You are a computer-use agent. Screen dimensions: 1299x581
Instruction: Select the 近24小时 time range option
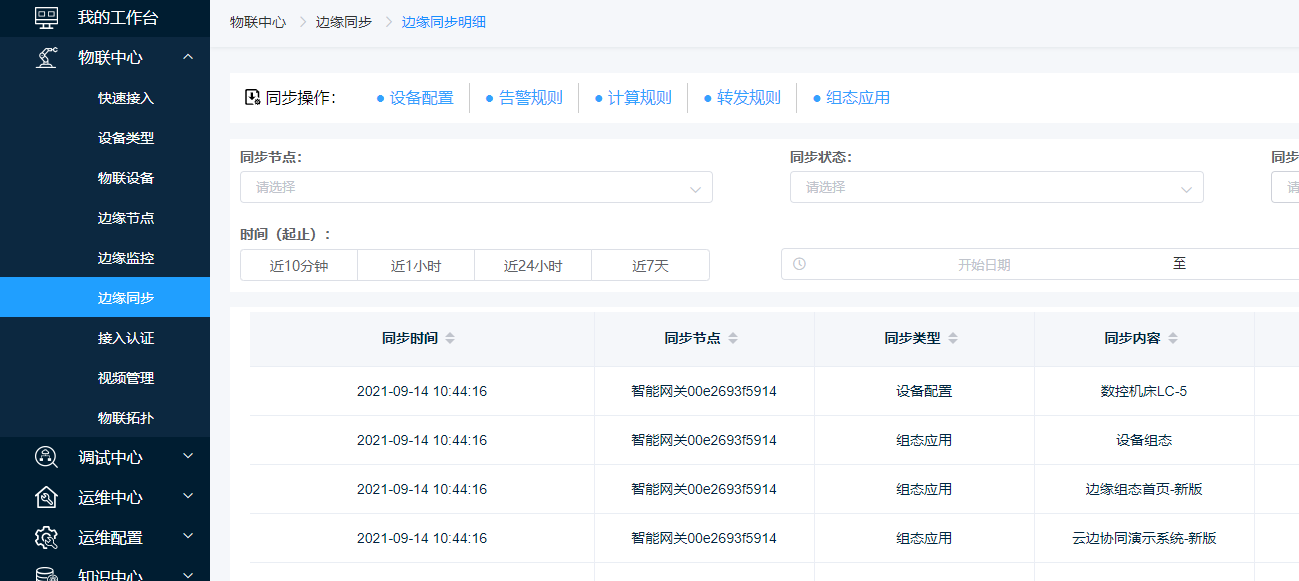point(533,266)
